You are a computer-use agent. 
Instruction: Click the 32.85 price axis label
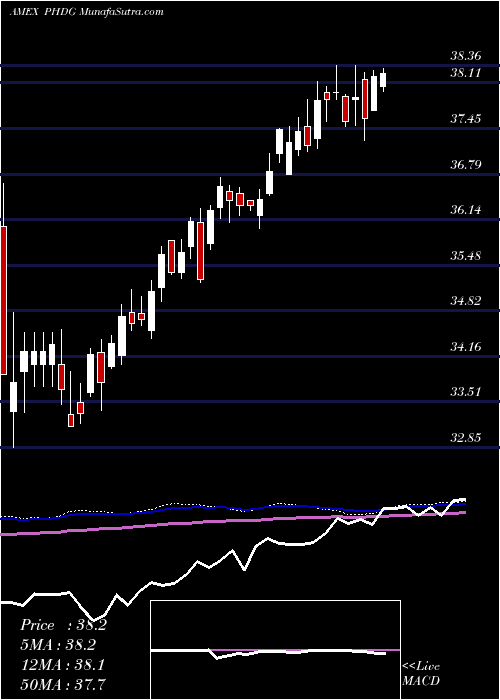tap(466, 438)
